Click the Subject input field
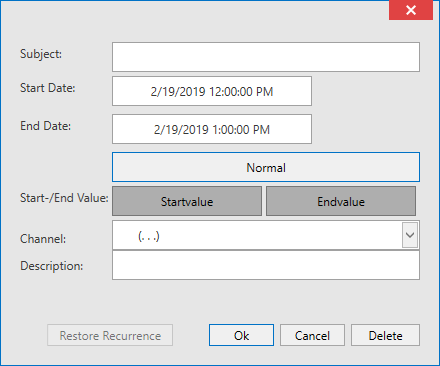The image size is (440, 366). (x=266, y=57)
